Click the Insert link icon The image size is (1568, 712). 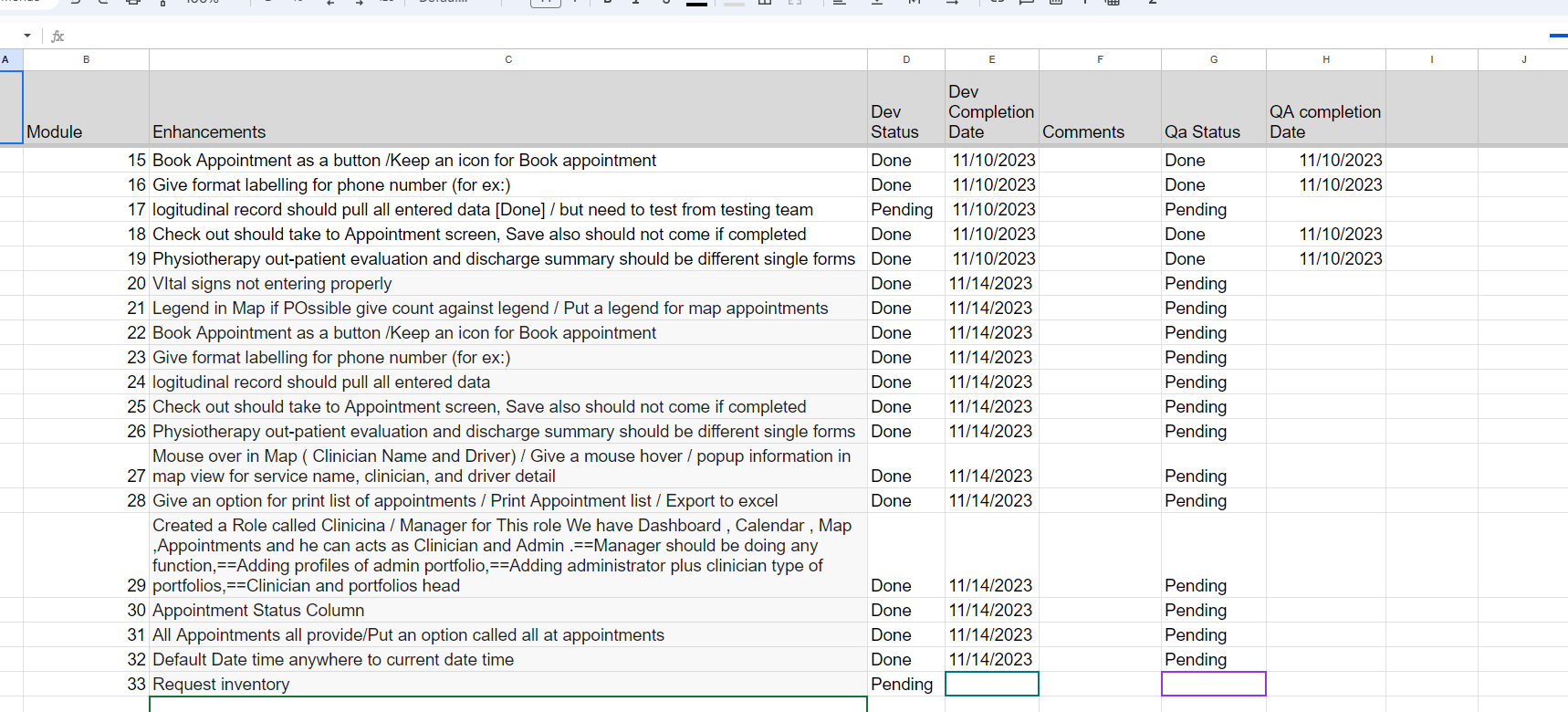[x=997, y=3]
